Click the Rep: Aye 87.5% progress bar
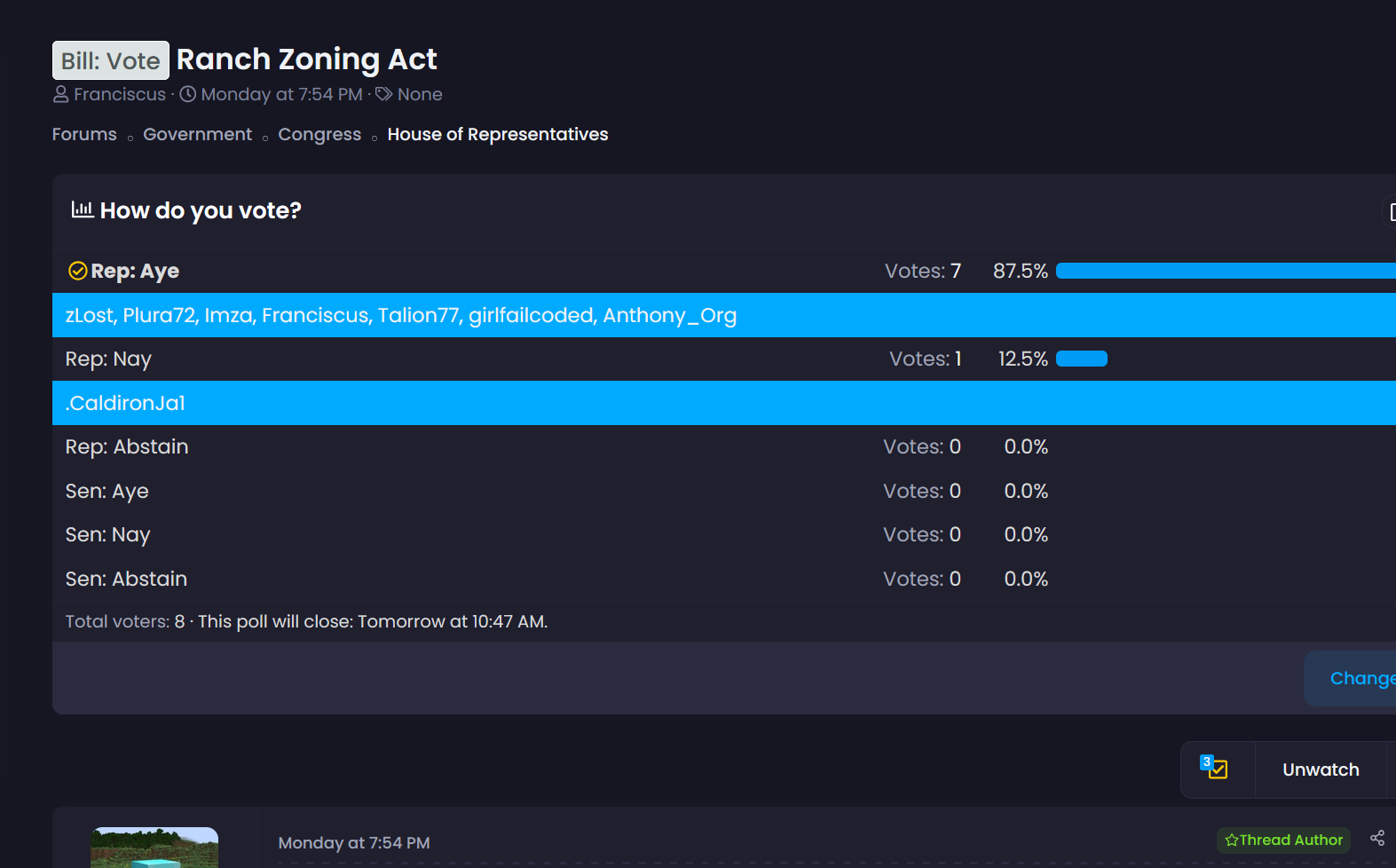1396x868 pixels. [x=1225, y=271]
